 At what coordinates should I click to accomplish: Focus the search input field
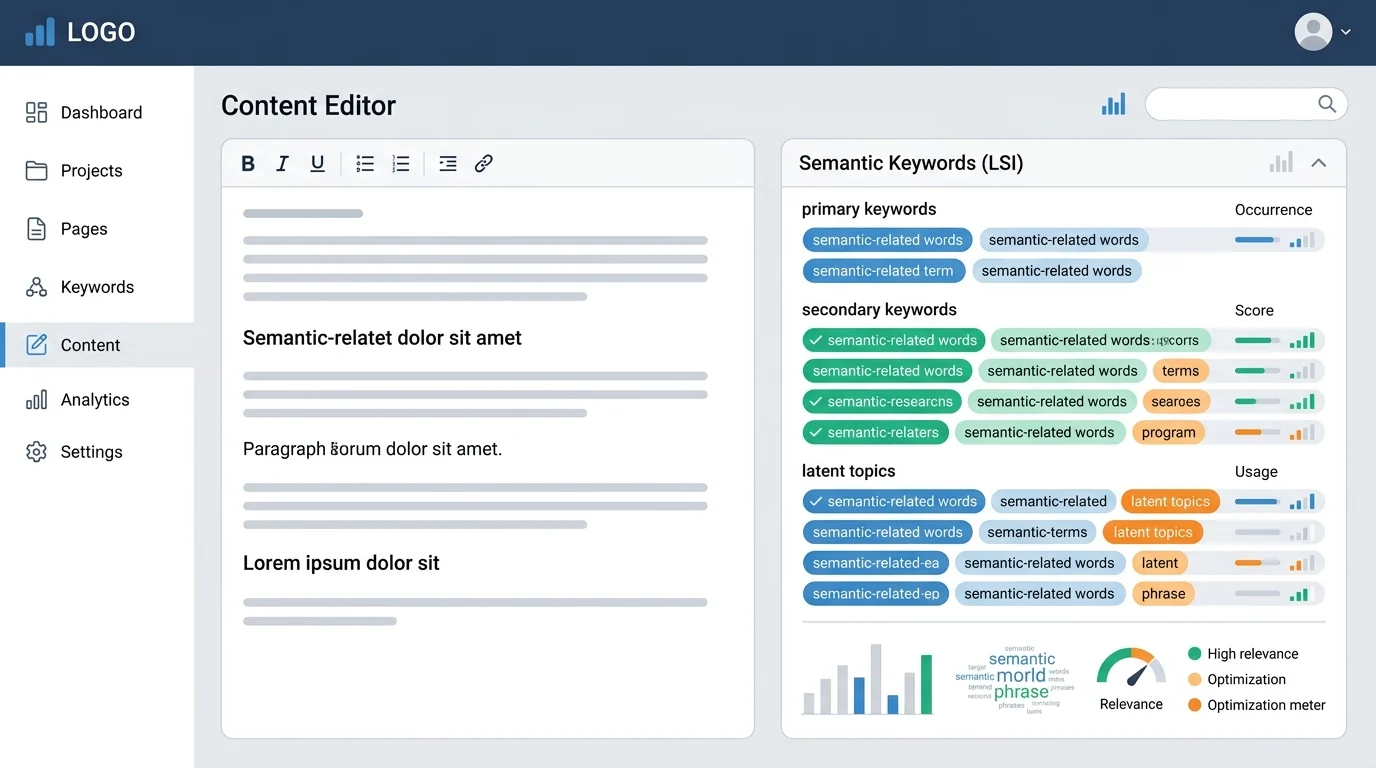point(1246,104)
